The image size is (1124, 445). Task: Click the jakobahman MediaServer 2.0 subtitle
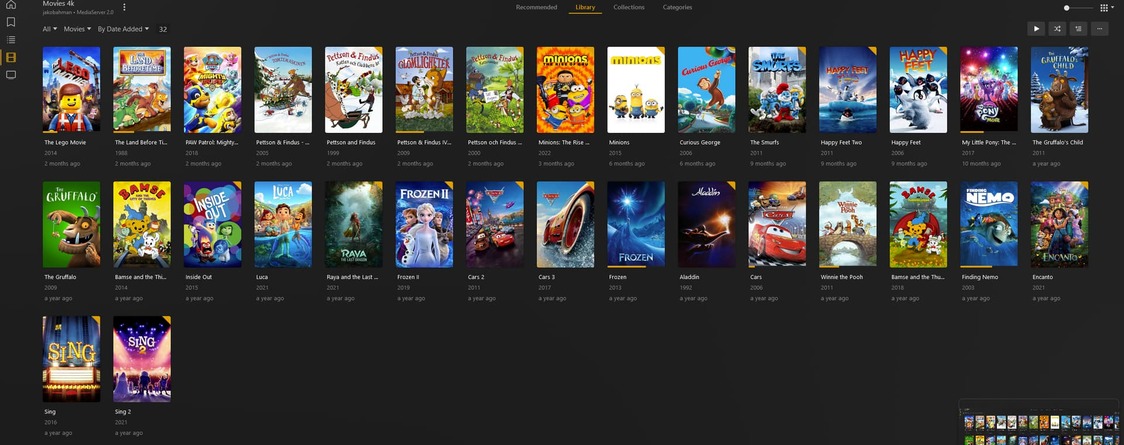click(78, 12)
